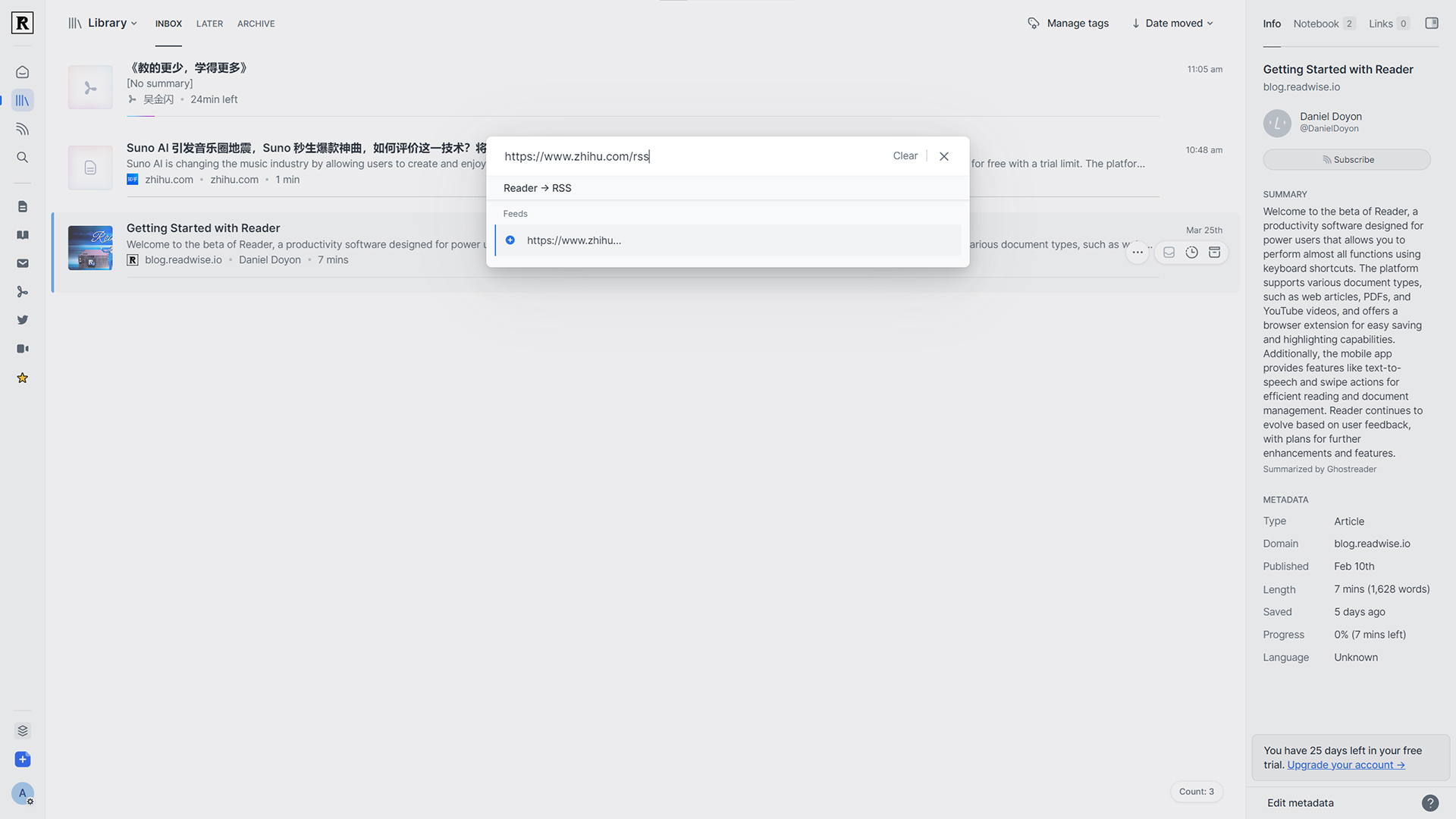Open the more actions ellipsis on article row
Viewport: 1456px width, 819px height.
click(x=1137, y=253)
